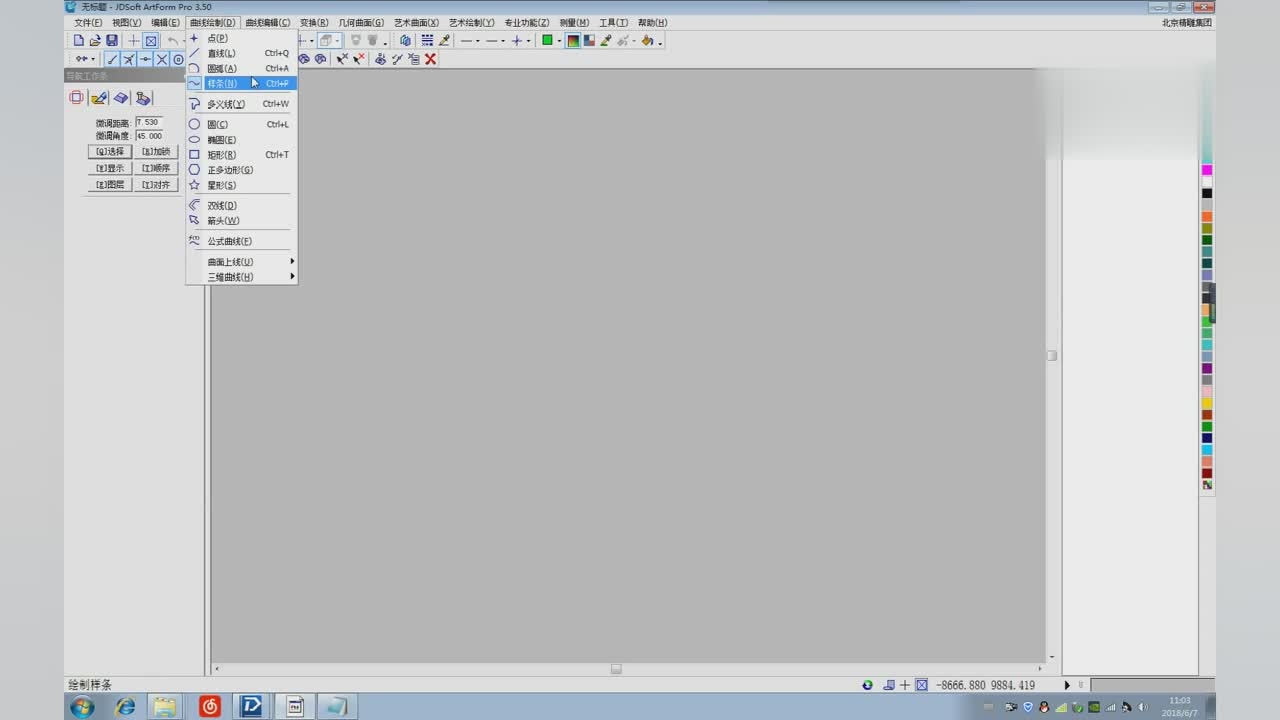Click the paint bucket toolbar icon
The width and height of the screenshot is (1280, 720).
pyautogui.click(x=647, y=40)
